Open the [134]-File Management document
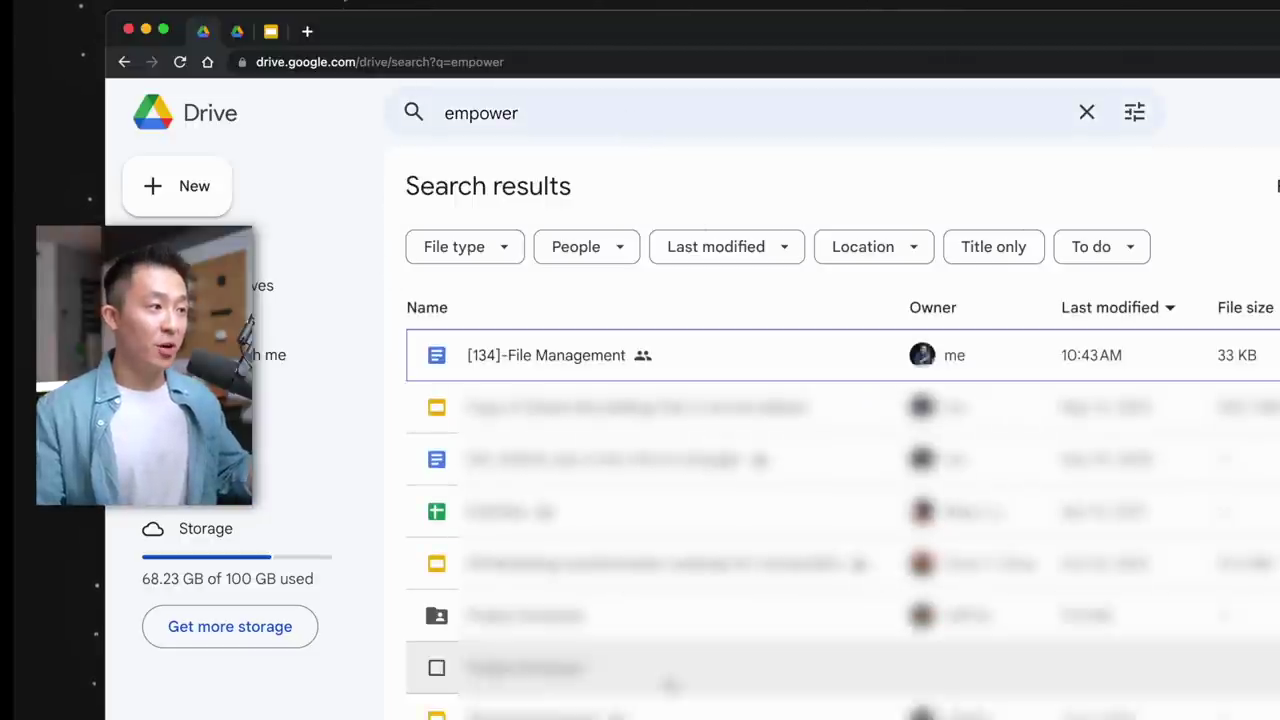 pos(546,355)
